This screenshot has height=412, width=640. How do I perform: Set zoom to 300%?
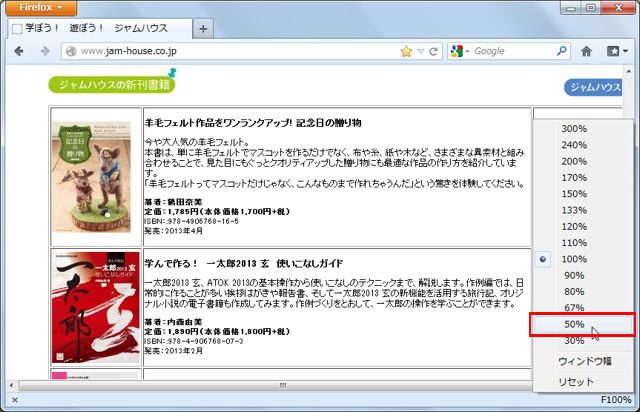coord(574,129)
